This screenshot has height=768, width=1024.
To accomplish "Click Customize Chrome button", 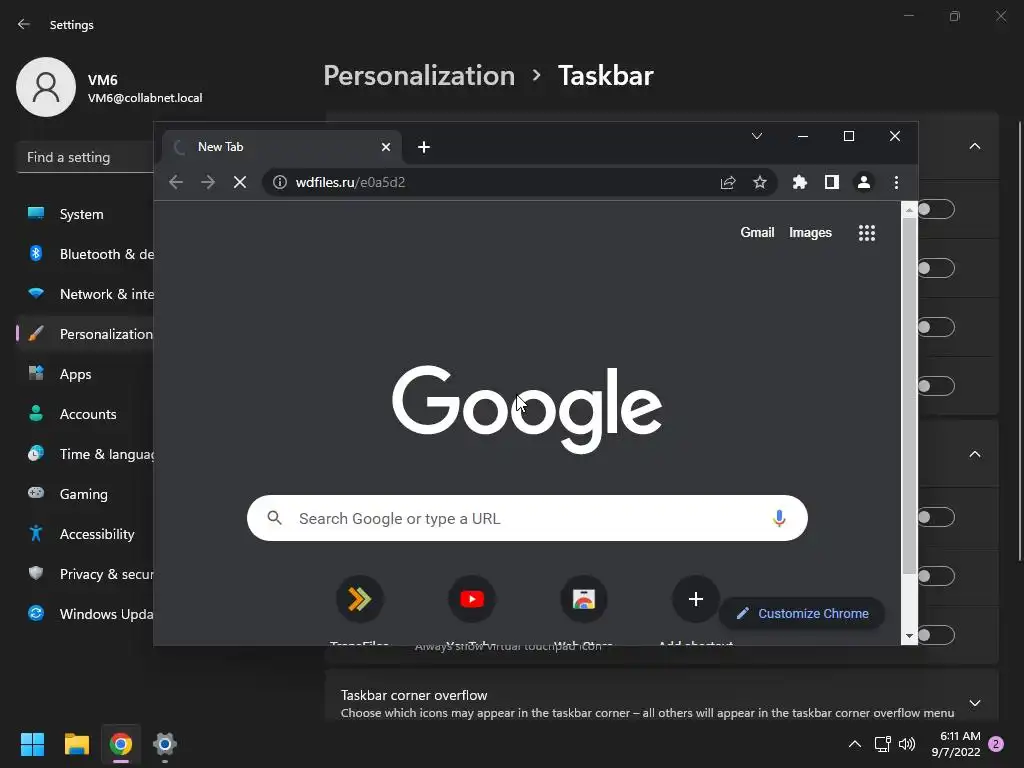I will click(802, 613).
